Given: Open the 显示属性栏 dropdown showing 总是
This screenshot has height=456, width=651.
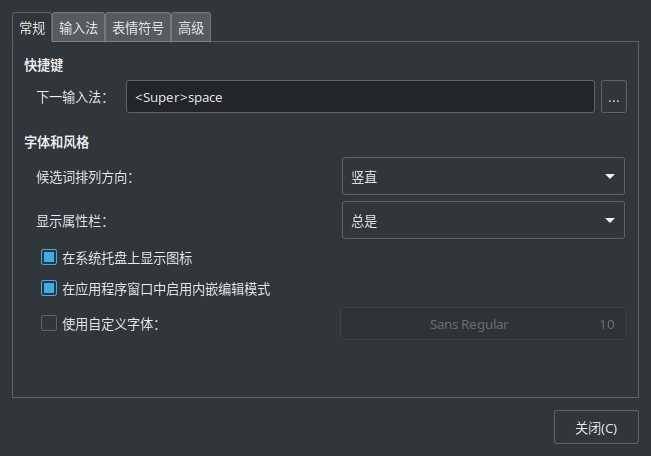Looking at the screenshot, I should tap(483, 220).
